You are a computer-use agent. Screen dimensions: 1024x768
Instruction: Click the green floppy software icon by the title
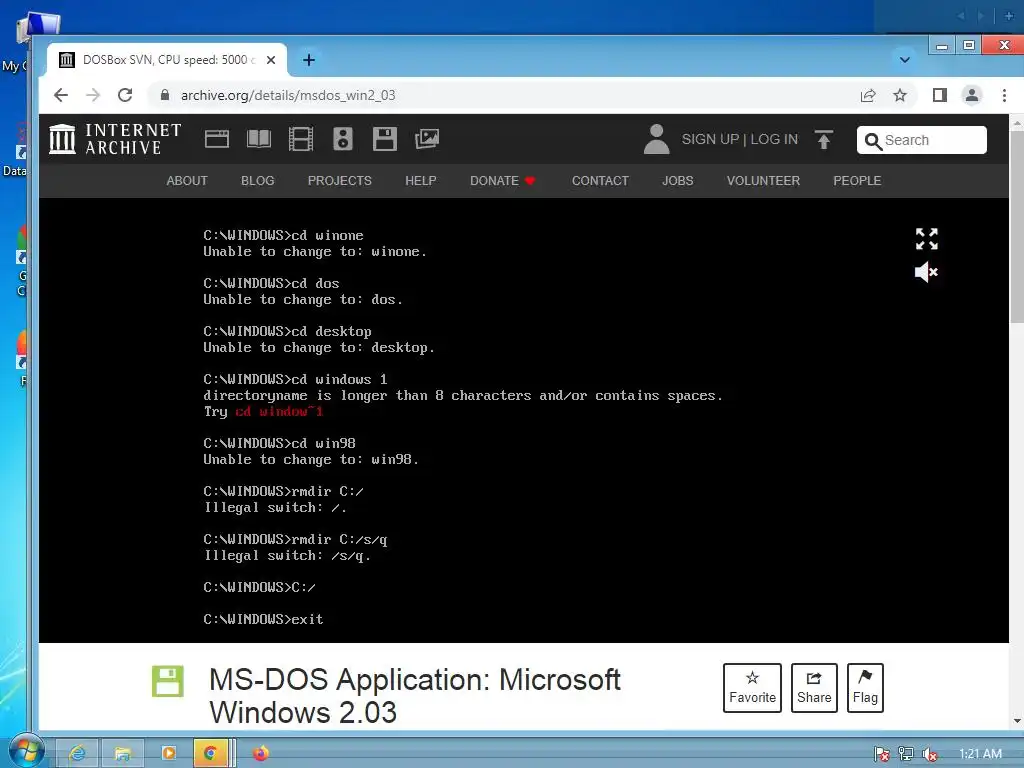click(168, 681)
